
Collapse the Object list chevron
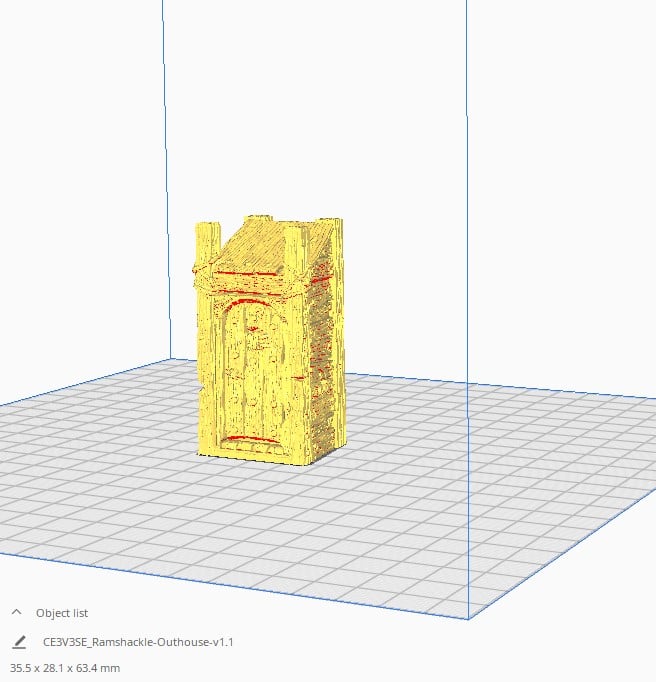17,612
